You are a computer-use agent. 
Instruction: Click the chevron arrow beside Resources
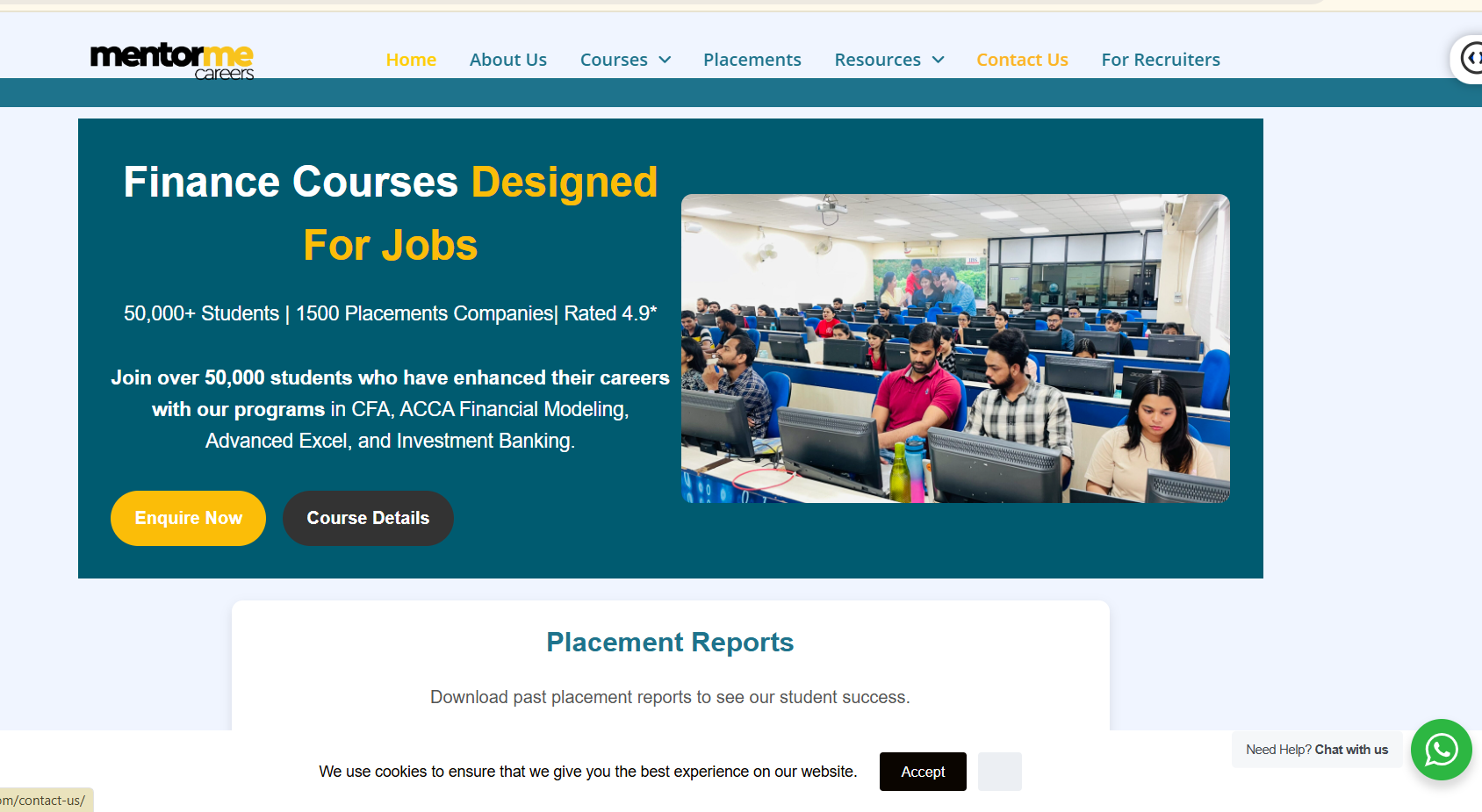pyautogui.click(x=939, y=60)
